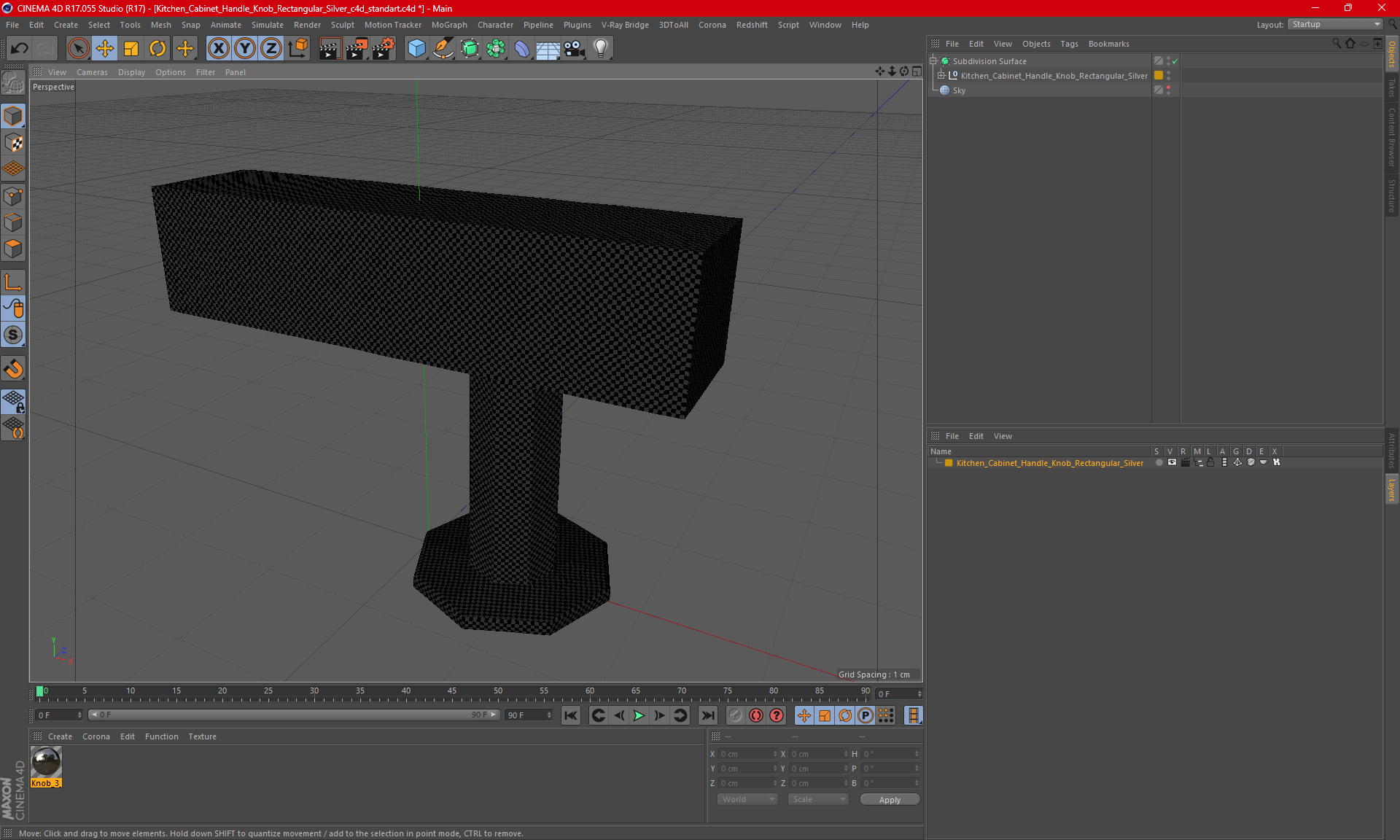
Task: Go to end of animation
Action: (707, 715)
